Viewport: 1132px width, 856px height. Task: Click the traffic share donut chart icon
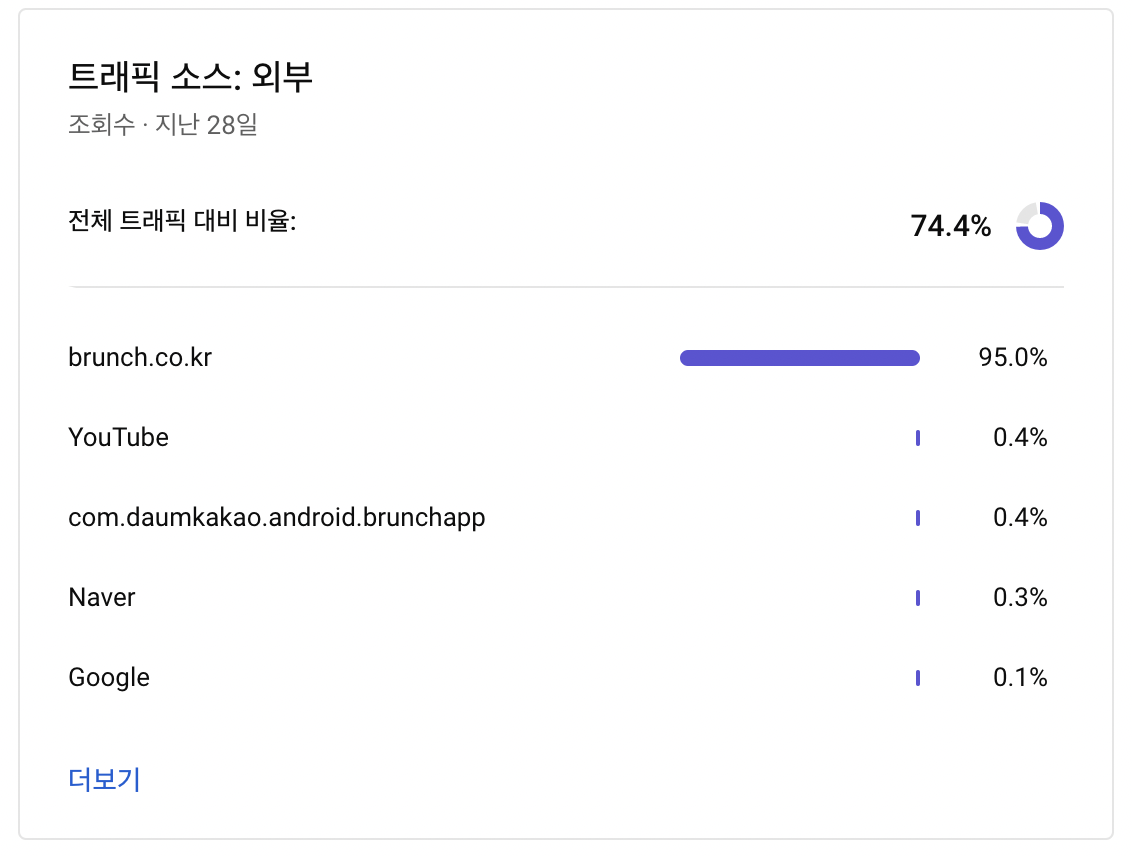coord(1040,226)
